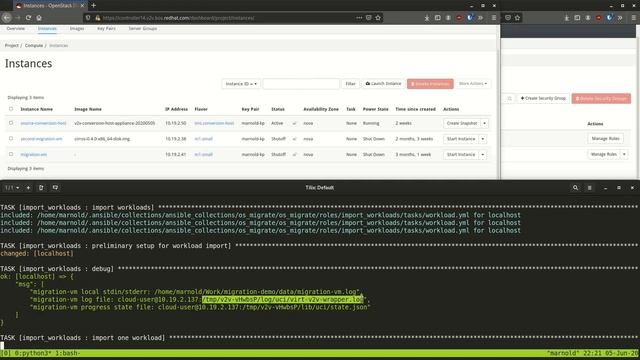This screenshot has height=360, width=640.
Task: Click Tilix add terminal right icon
Action: (41, 187)
